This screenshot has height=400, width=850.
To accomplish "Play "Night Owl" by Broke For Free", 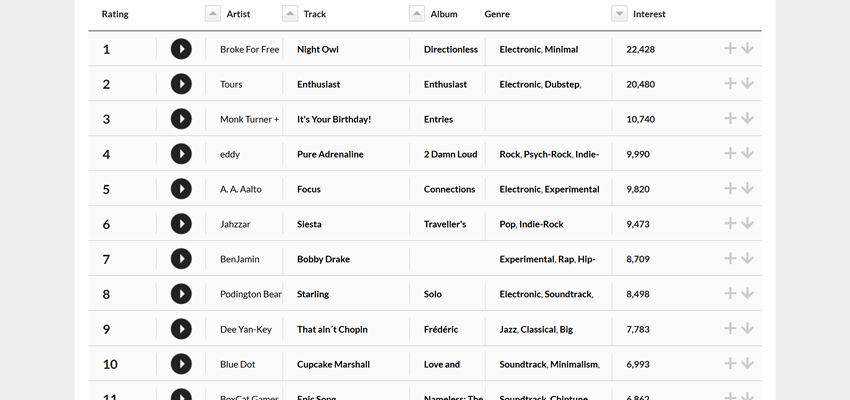I will [181, 49].
